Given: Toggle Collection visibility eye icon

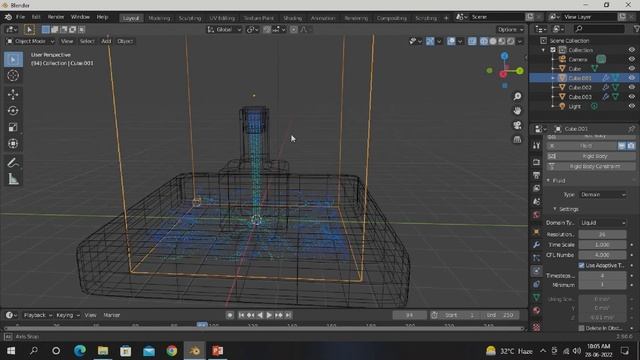Looking at the screenshot, I should (631, 50).
